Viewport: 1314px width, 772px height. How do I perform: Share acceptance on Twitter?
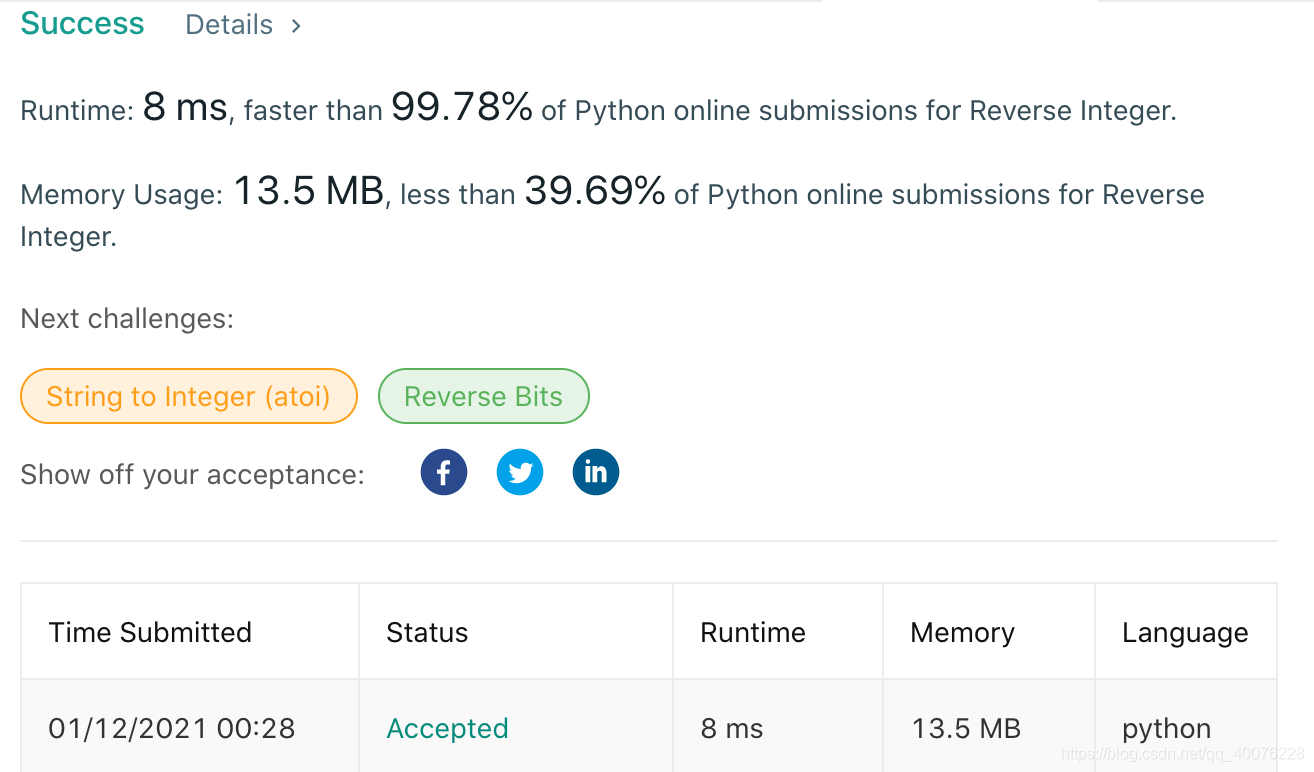(x=520, y=472)
